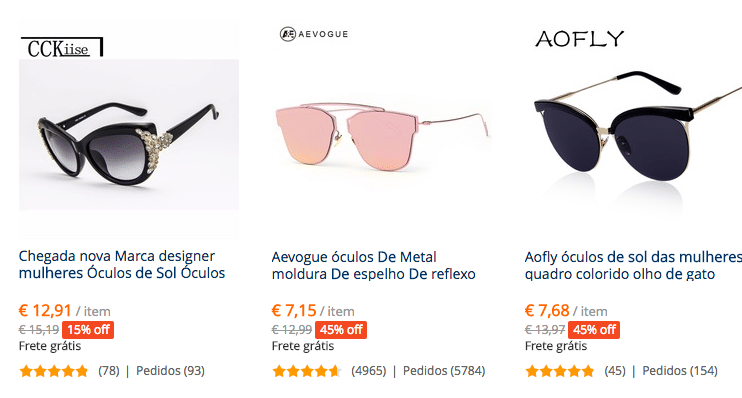Viewport: 742px width, 398px height.
Task: Click the star rating of Aevogue sunglasses
Action: pyautogui.click(x=307, y=371)
